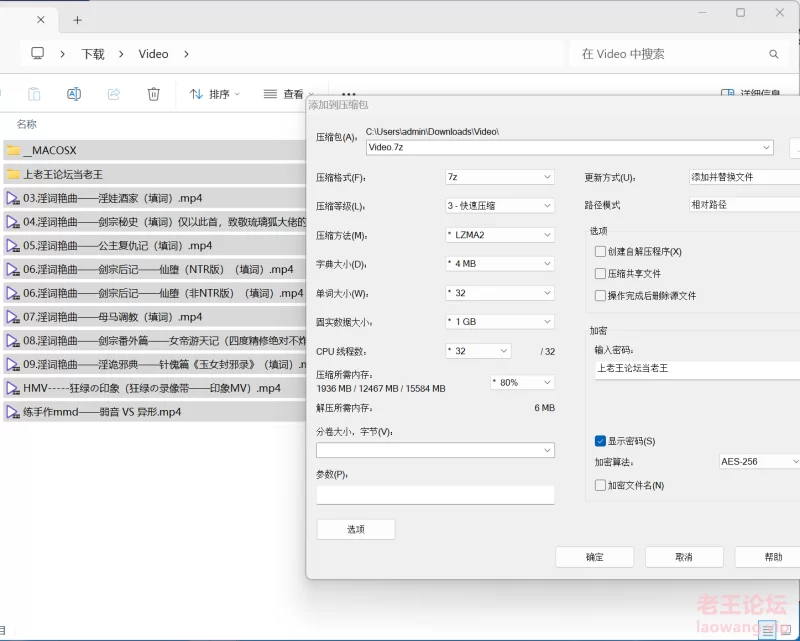Click the Paste icon in Explorer toolbar
The height and width of the screenshot is (641, 800).
(34, 94)
